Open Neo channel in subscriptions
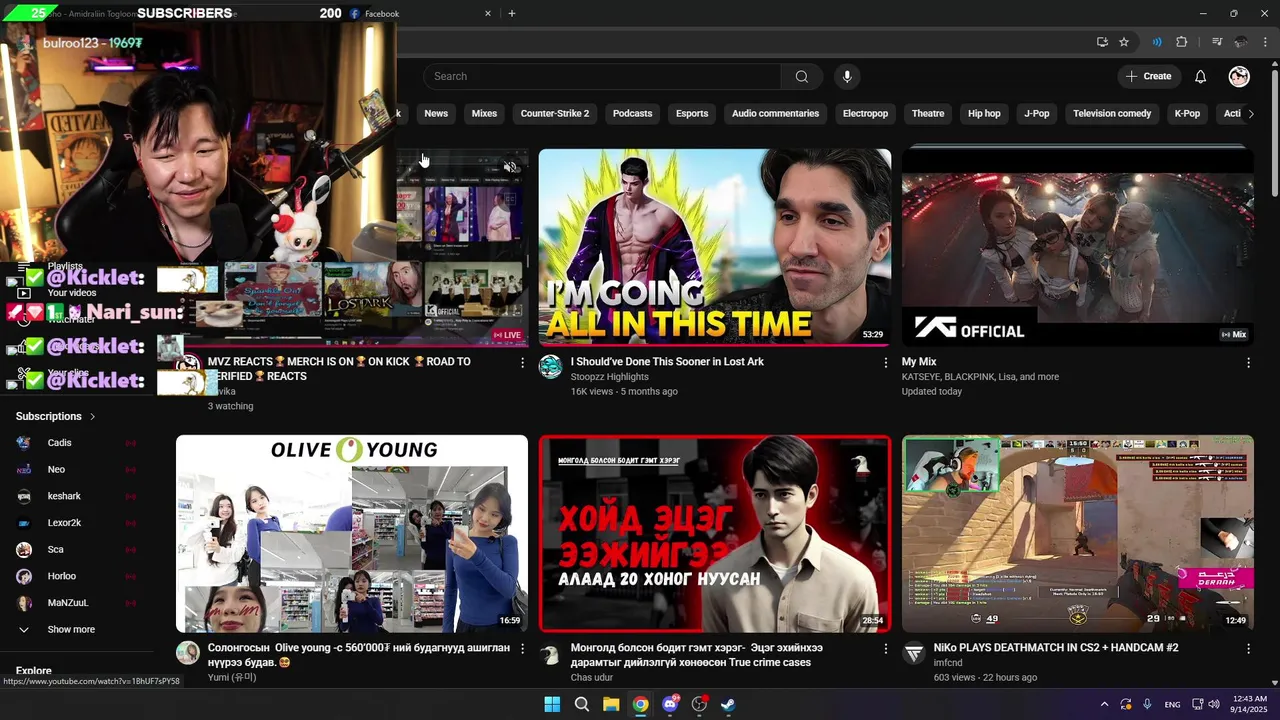 (75, 469)
